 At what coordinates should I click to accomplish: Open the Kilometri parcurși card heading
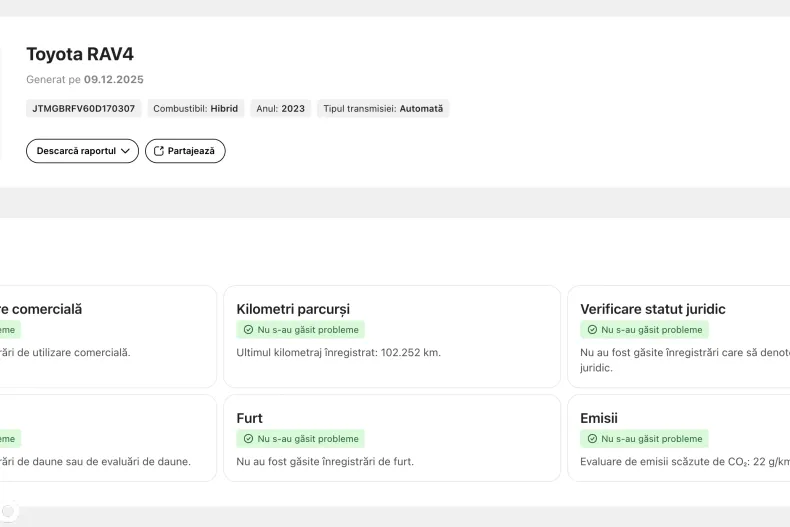tap(293, 309)
